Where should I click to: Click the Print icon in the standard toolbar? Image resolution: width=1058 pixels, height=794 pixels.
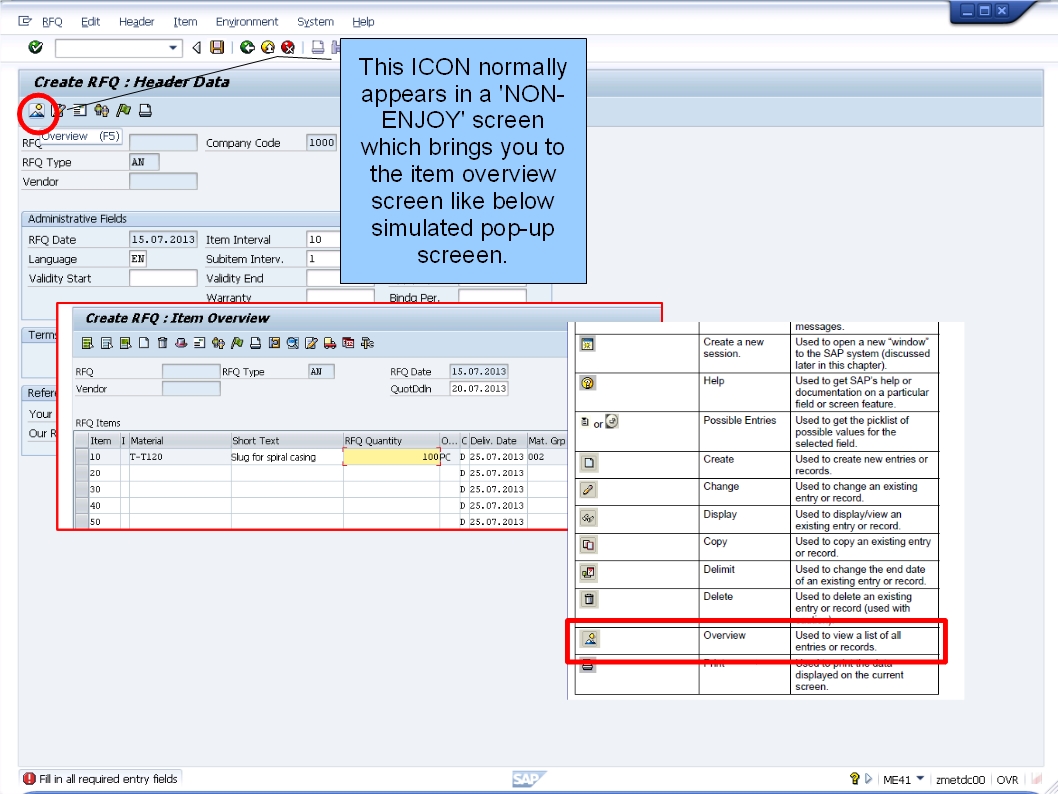click(x=318, y=46)
